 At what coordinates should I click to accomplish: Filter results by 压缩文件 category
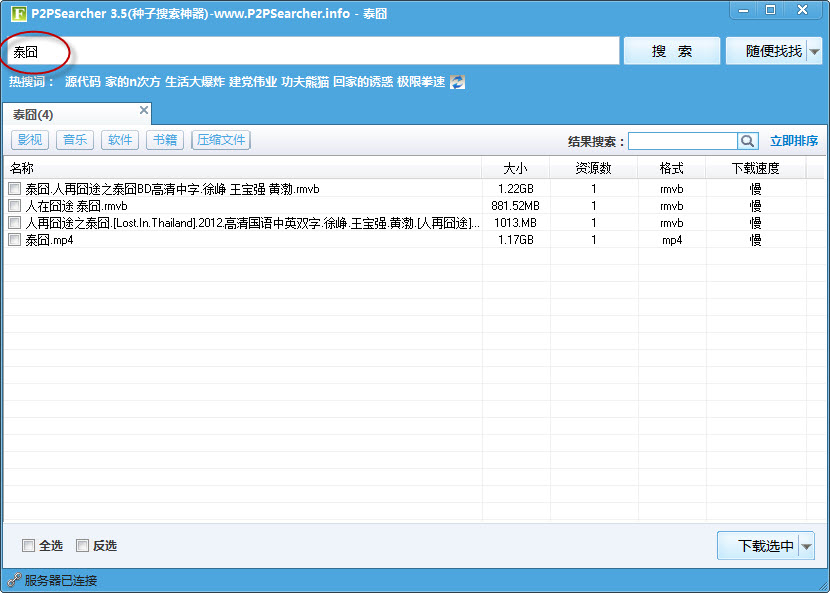[221, 140]
